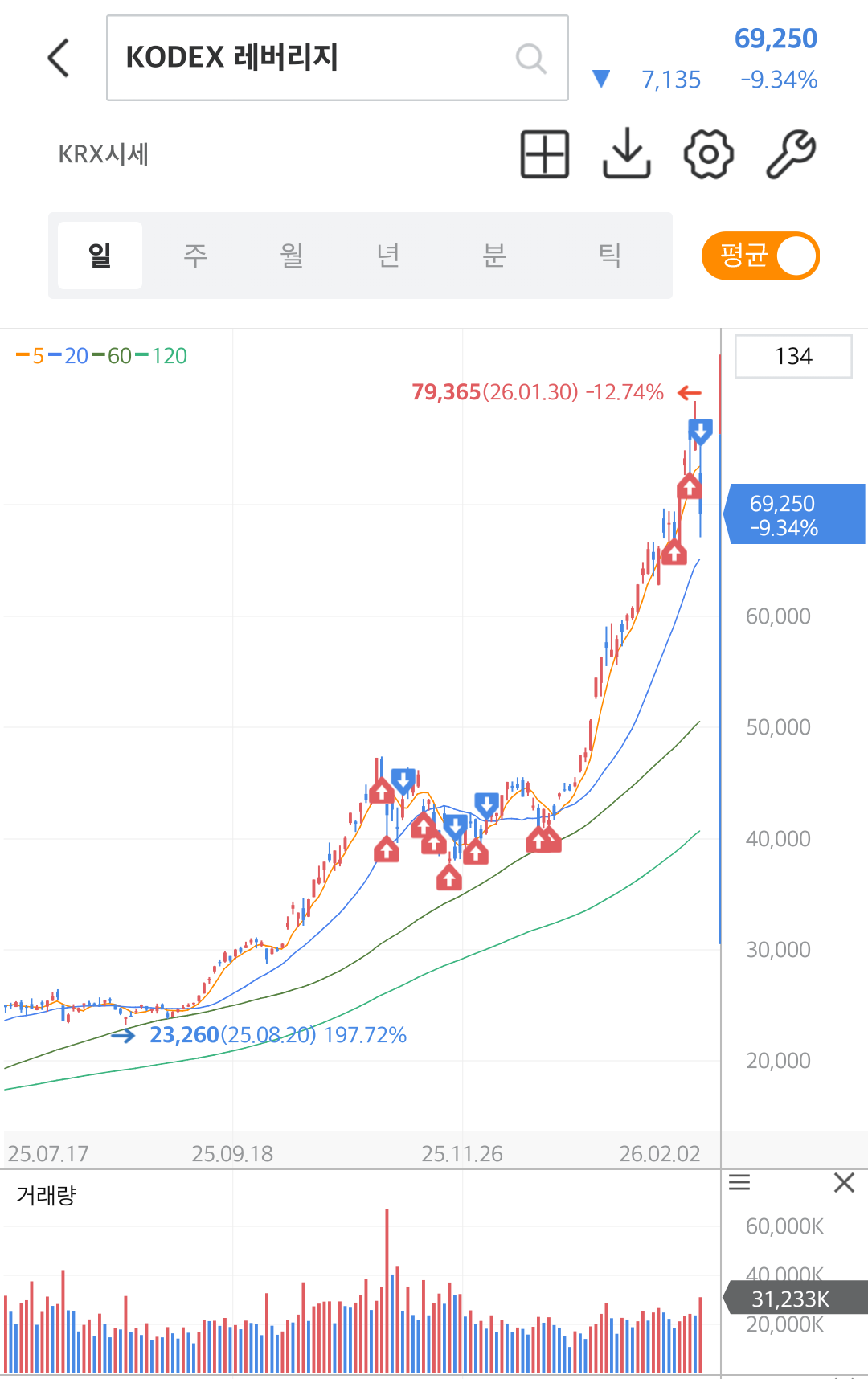Click the KODEX 레버리지 search field
This screenshot has width=868, height=1379.
(313, 58)
